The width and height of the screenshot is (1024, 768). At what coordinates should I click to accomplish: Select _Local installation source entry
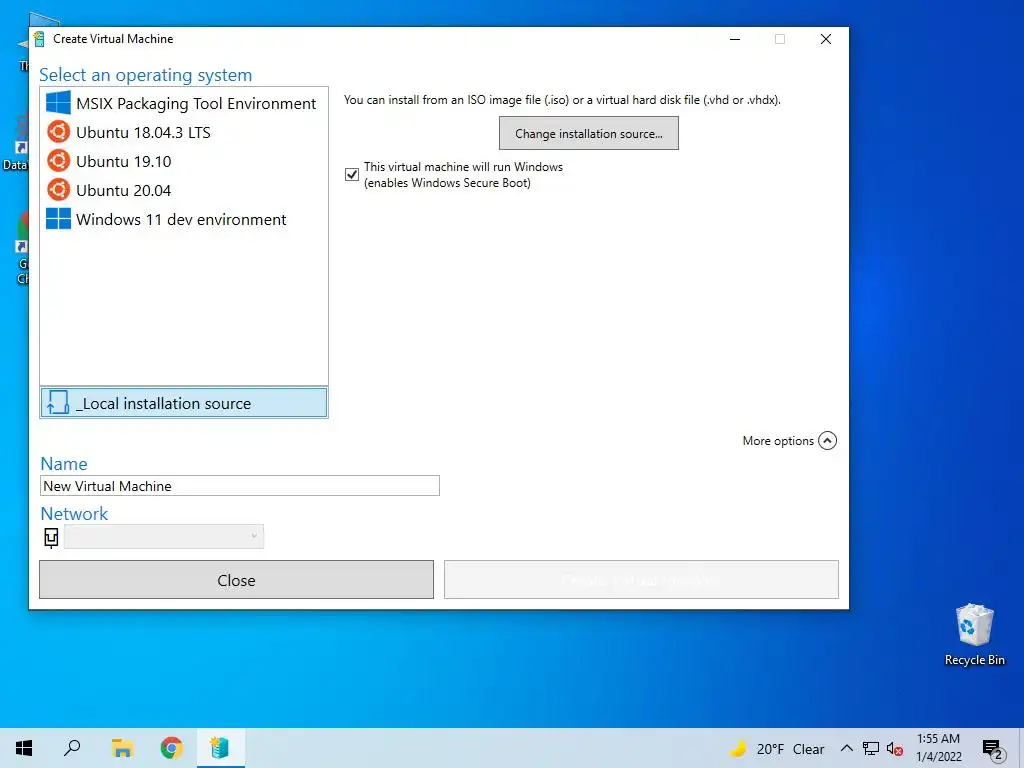pos(184,403)
